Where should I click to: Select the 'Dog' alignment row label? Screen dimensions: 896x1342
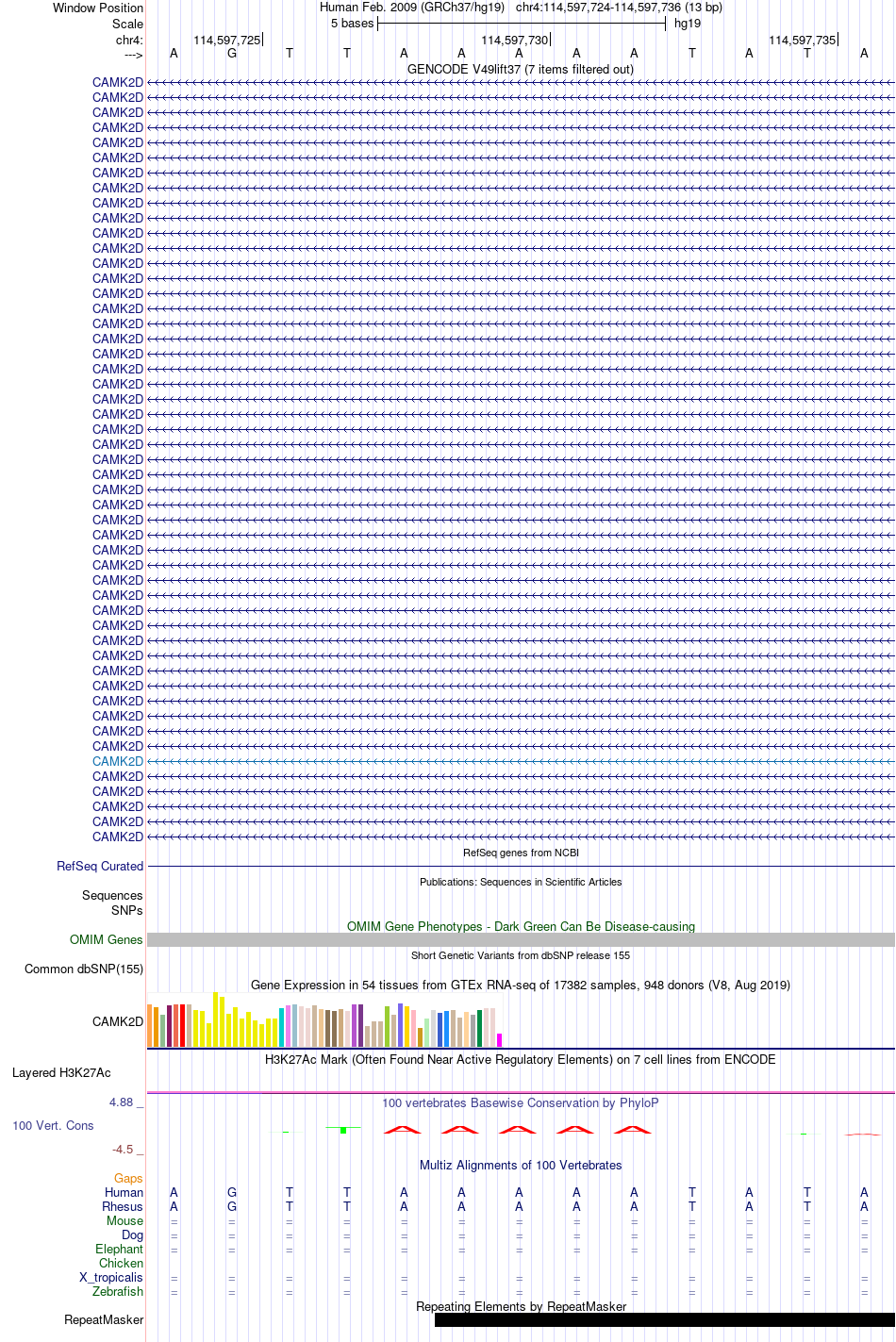133,1234
